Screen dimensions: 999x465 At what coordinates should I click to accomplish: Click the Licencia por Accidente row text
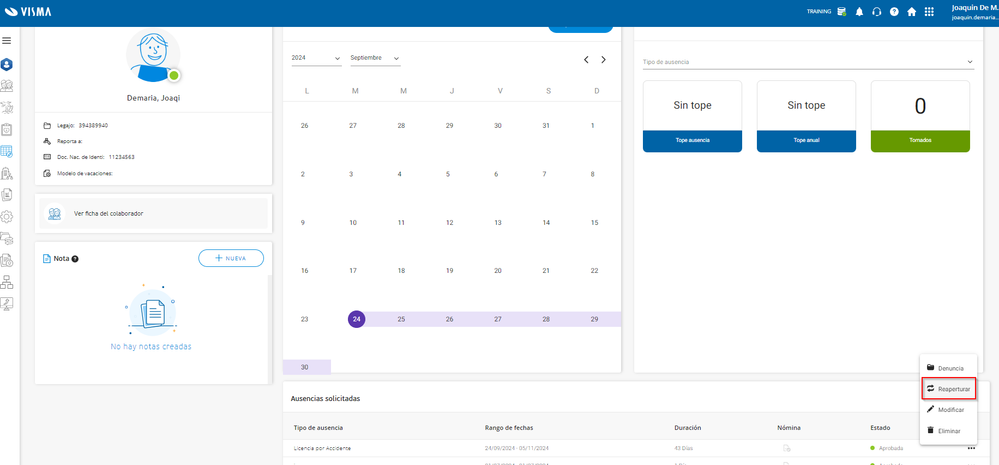pos(322,448)
